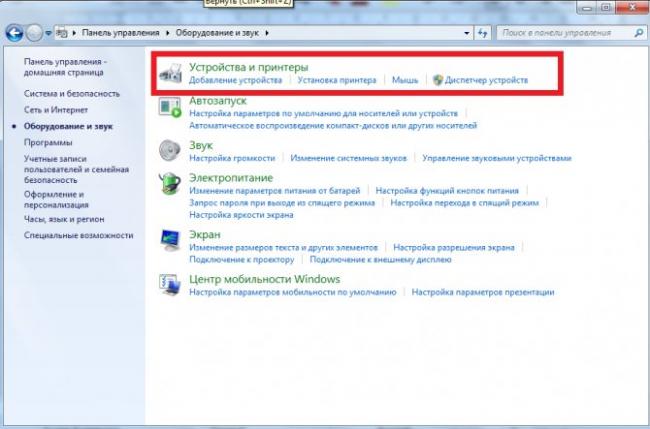This screenshot has width=650, height=429.
Task: Open Центр мобильности Windows heading
Action: coord(264,279)
